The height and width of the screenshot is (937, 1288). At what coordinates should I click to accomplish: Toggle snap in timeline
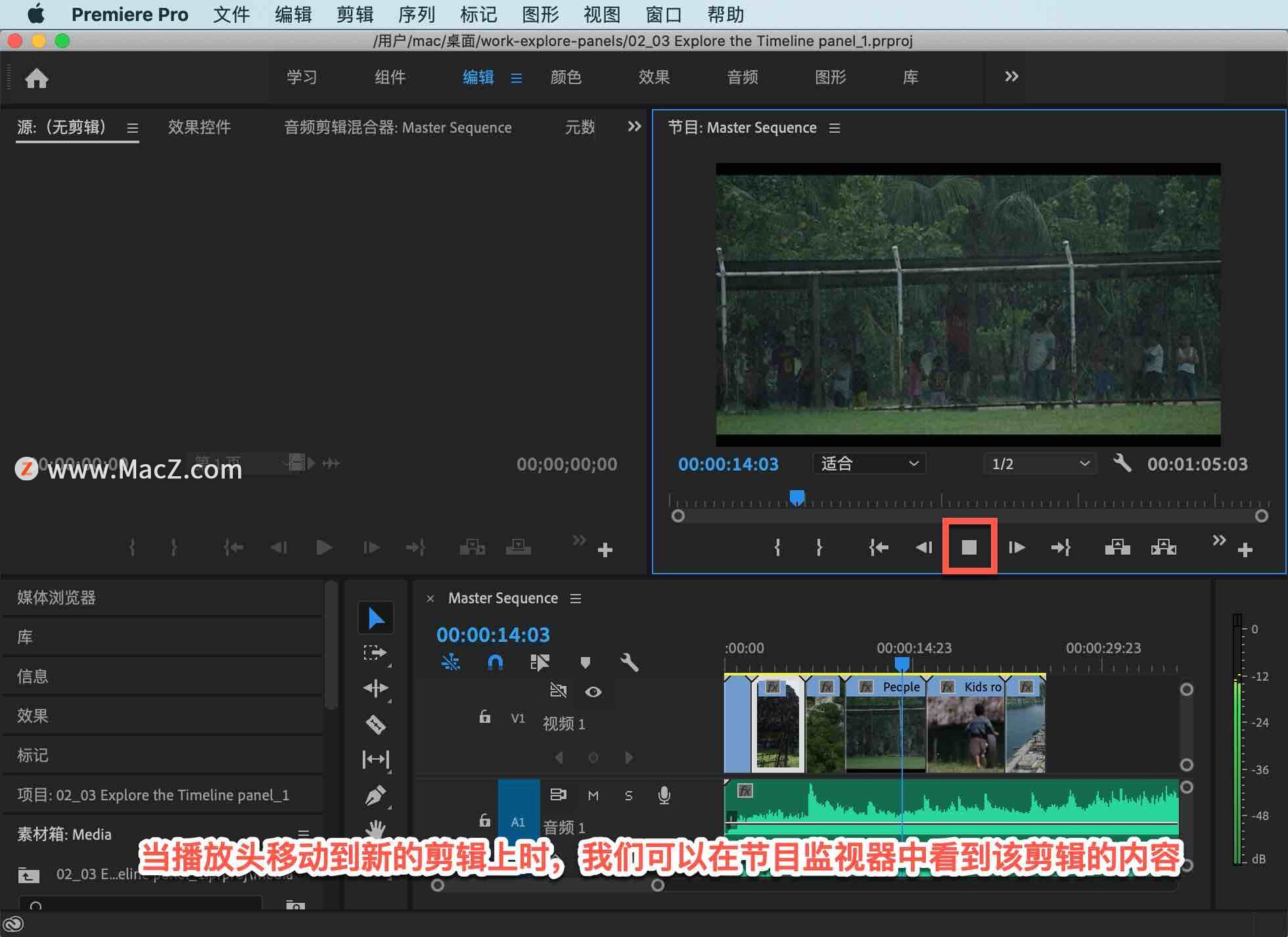[495, 663]
